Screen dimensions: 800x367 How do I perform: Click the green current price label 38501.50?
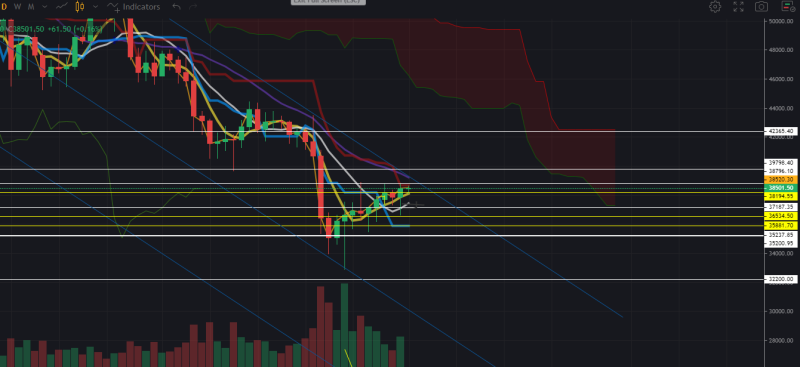(781, 188)
